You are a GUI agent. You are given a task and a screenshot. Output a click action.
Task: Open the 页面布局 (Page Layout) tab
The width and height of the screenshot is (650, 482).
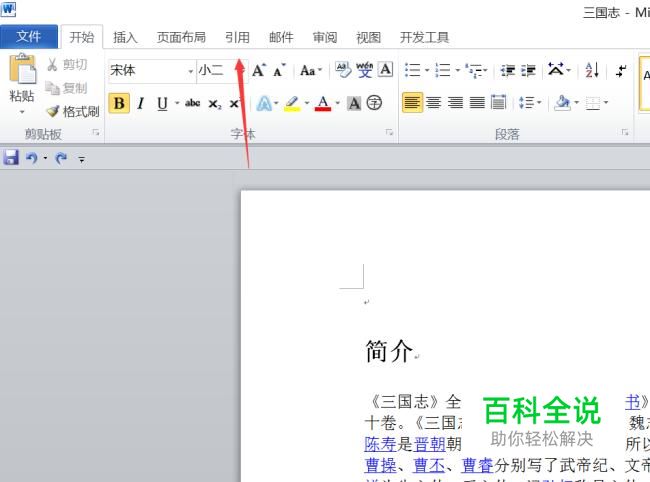tap(181, 37)
